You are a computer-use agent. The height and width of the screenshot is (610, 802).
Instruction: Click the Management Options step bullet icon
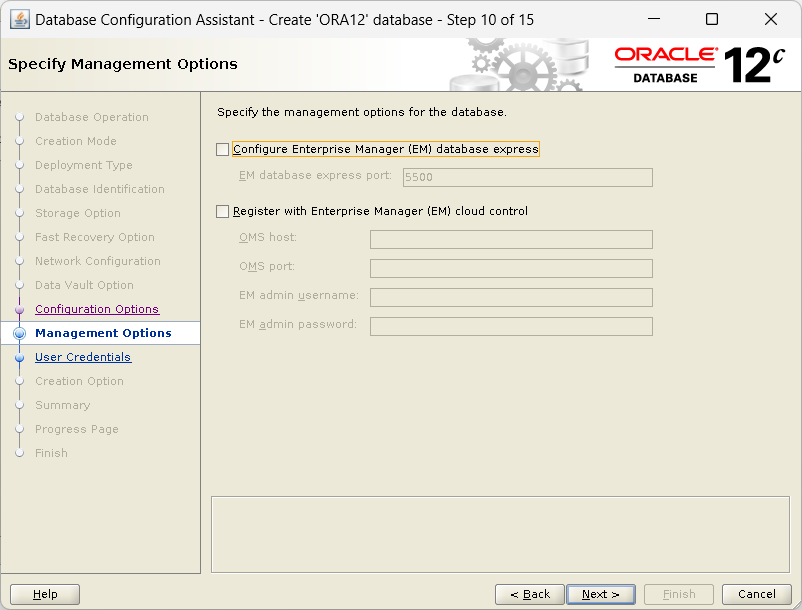tap(19, 333)
